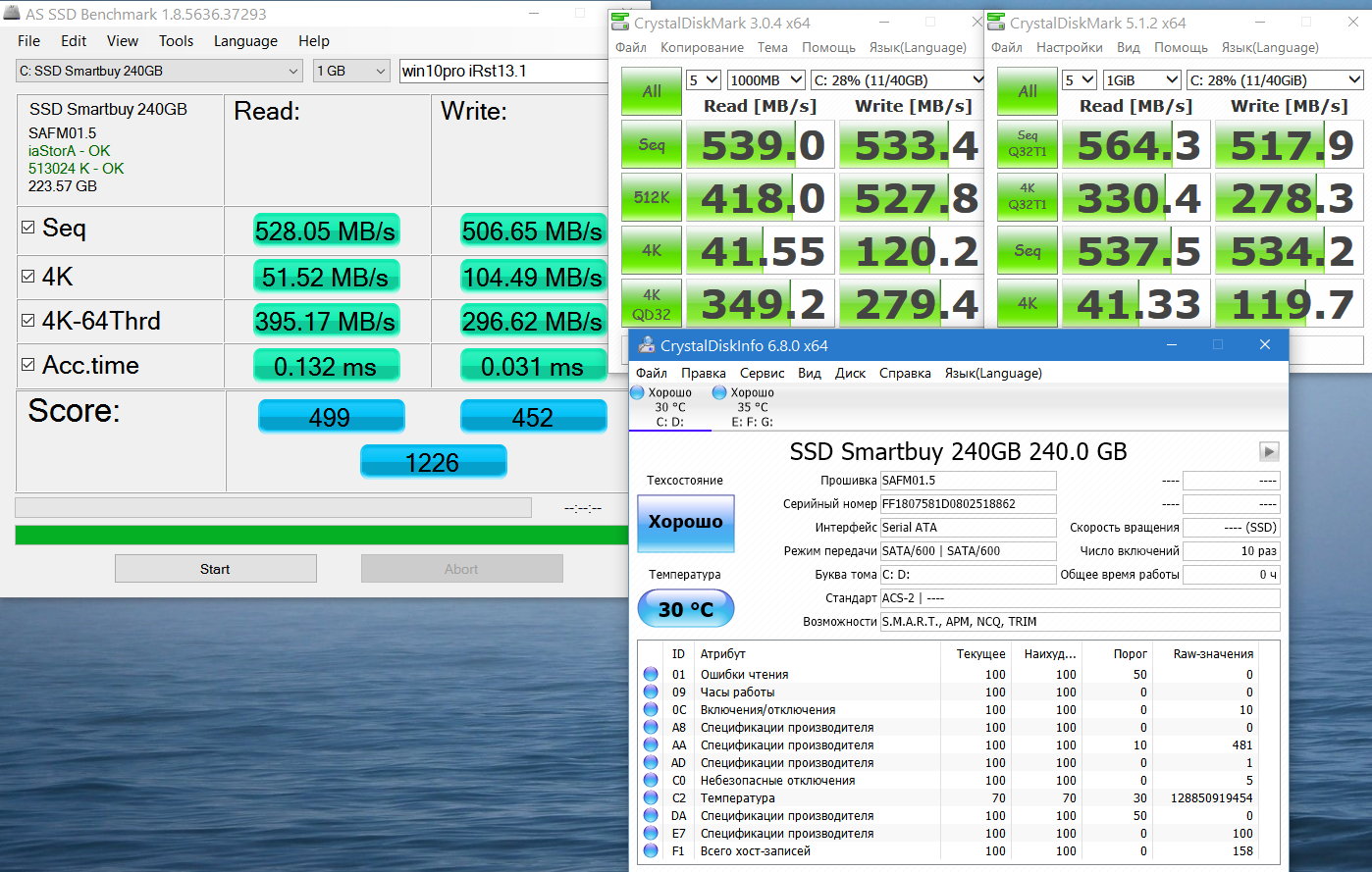Start the AS SSD benchmark
Image resolution: width=1372 pixels, height=872 pixels.
click(x=216, y=569)
